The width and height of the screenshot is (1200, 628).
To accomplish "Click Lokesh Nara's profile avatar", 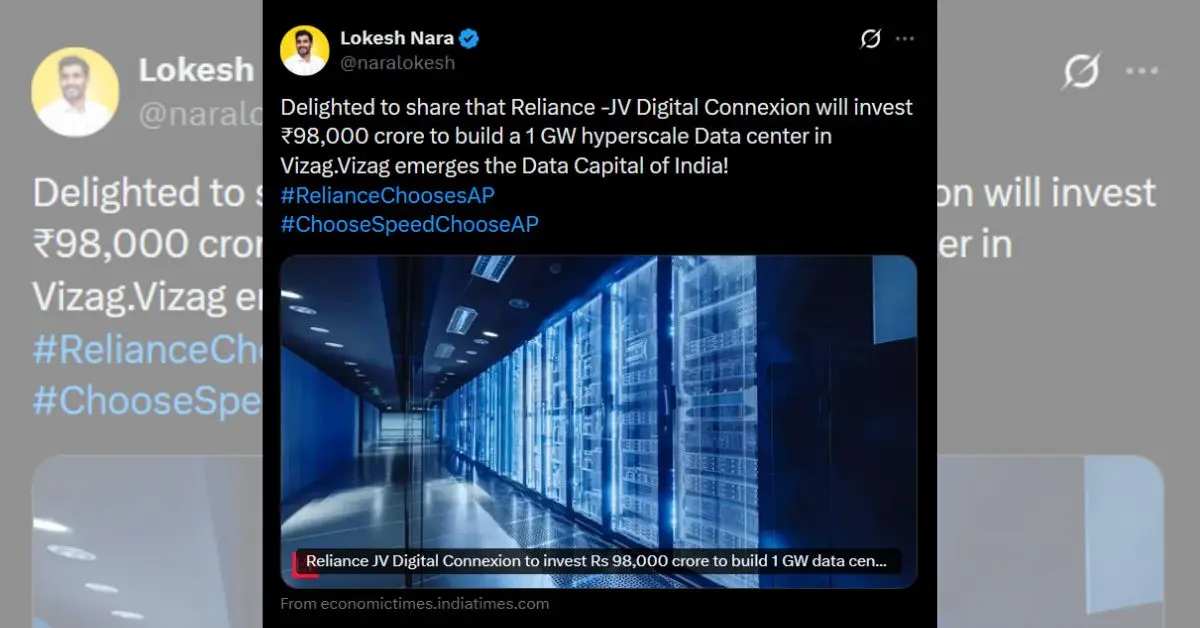I will [303, 48].
